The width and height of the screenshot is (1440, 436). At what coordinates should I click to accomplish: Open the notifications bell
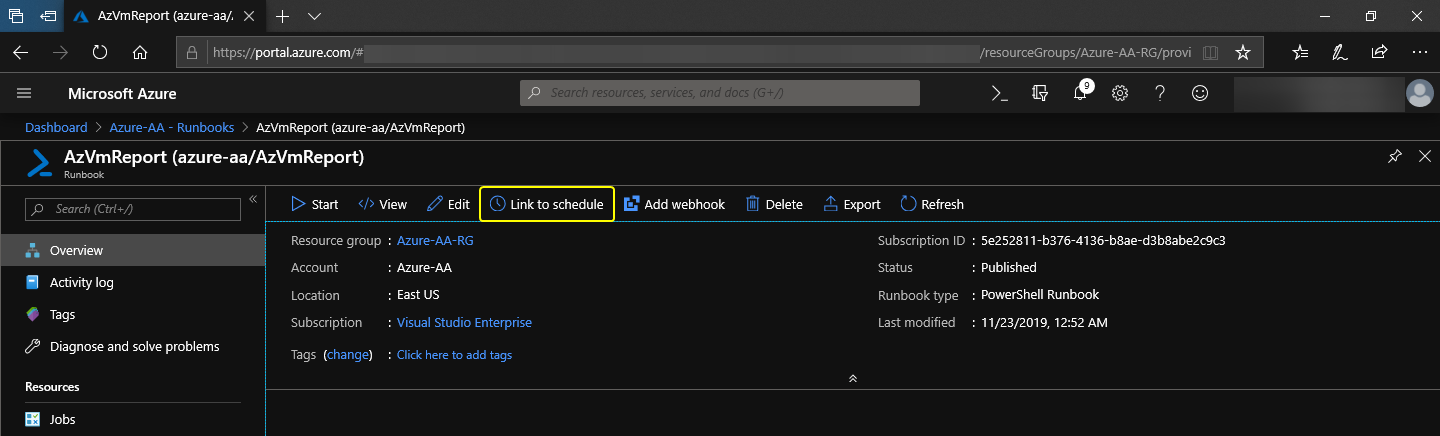(1080, 93)
